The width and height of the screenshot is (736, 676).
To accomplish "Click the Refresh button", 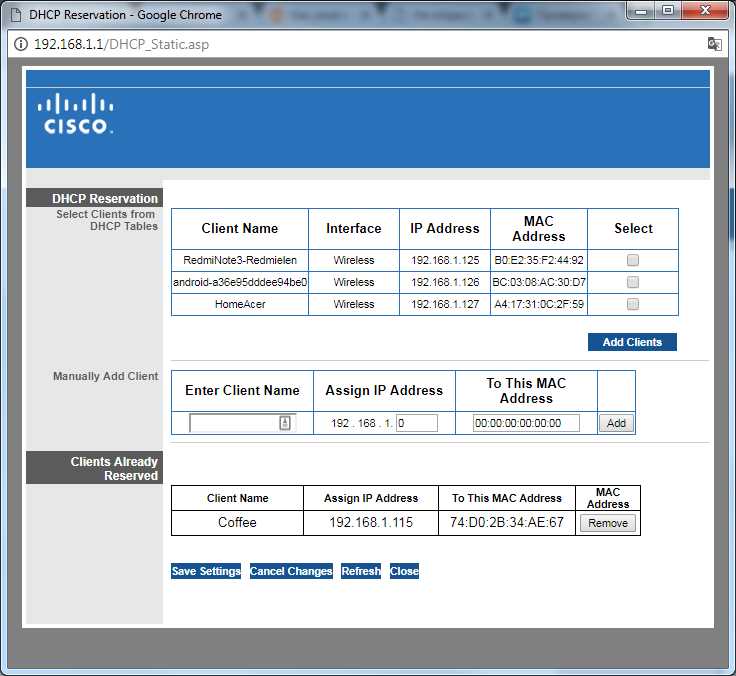I will 361,571.
